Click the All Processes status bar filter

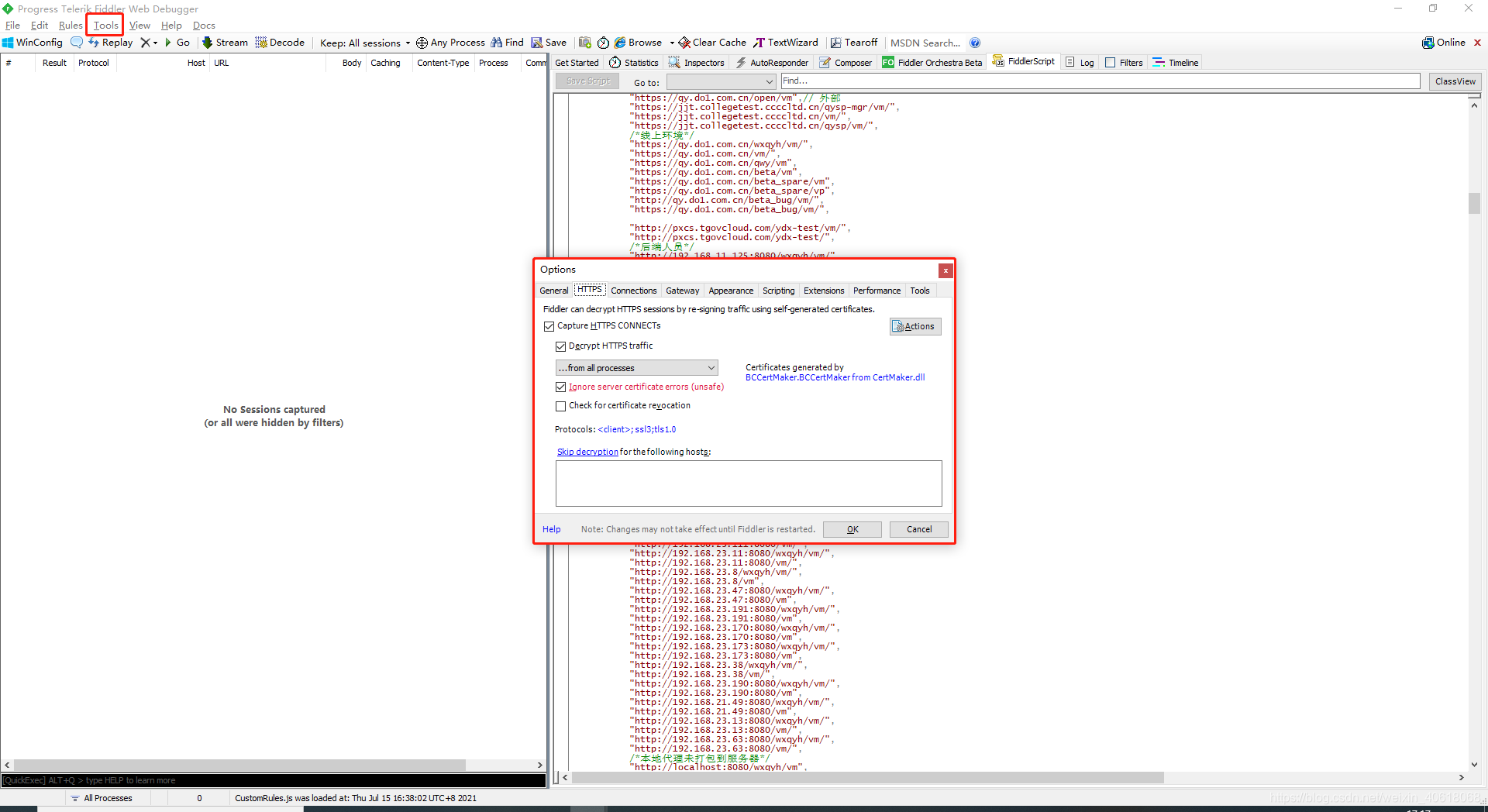pyautogui.click(x=102, y=798)
